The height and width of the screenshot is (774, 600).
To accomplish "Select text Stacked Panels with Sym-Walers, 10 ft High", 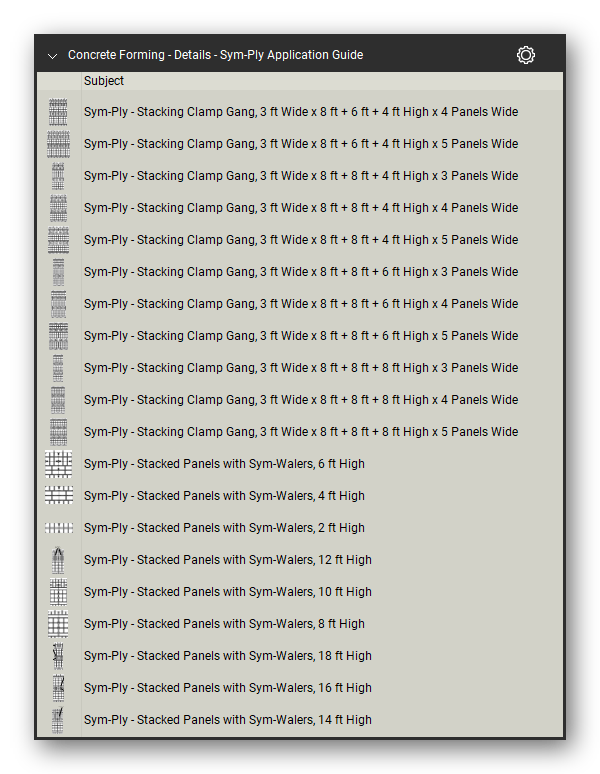I will coord(227,592).
